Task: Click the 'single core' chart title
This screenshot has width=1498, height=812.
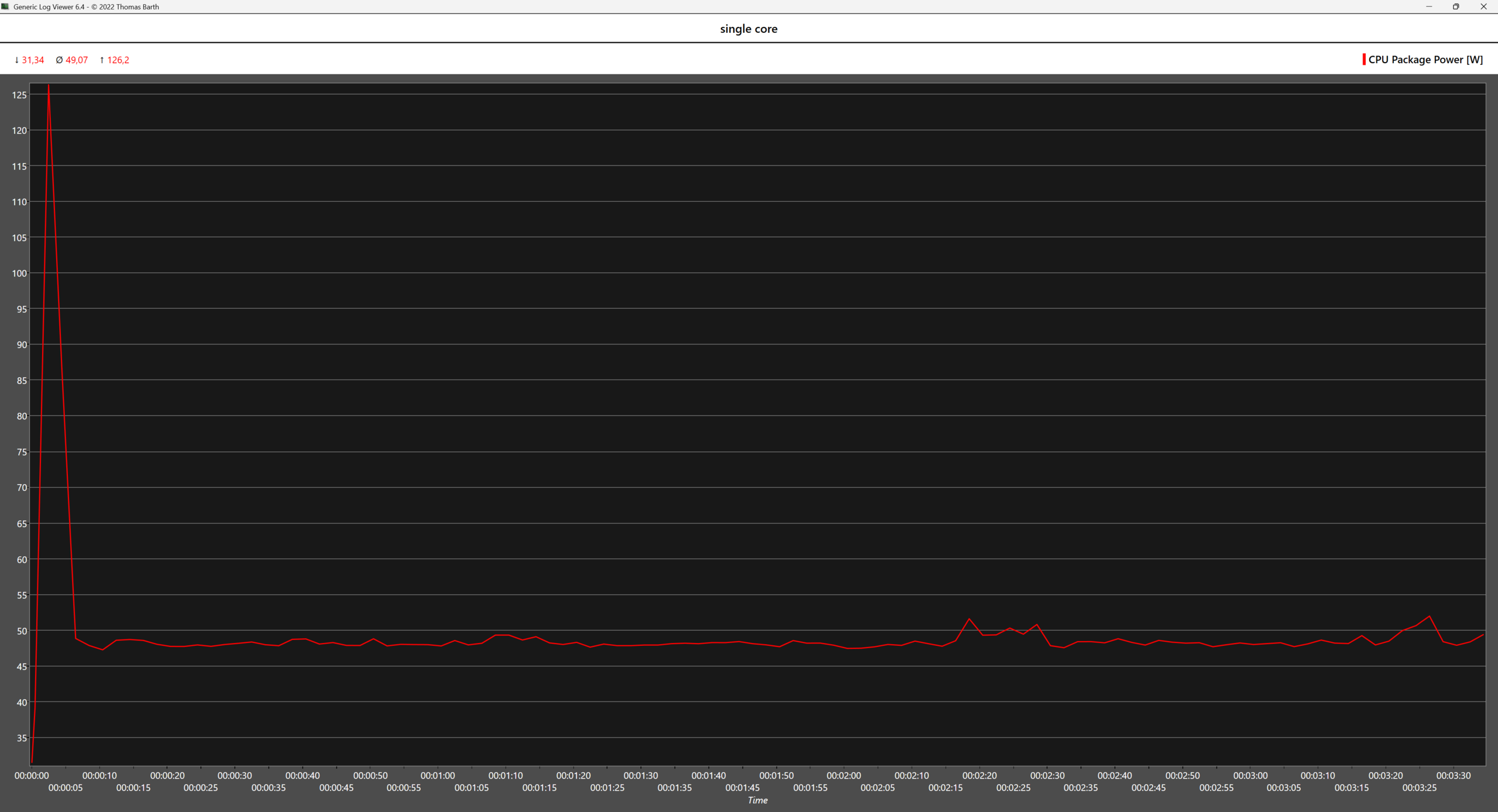Action: click(x=748, y=29)
